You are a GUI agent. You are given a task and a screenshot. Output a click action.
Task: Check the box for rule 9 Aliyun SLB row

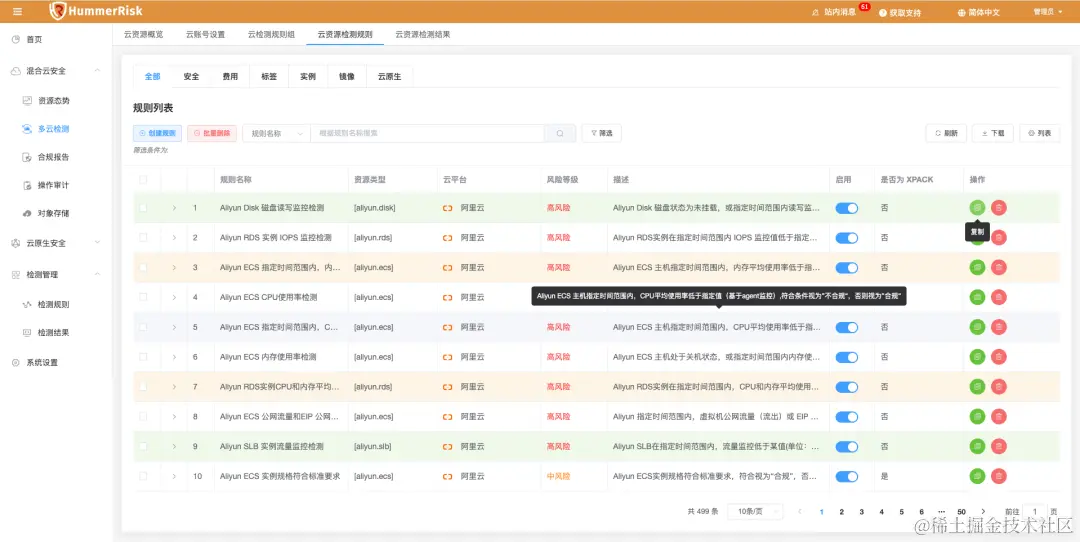point(143,446)
